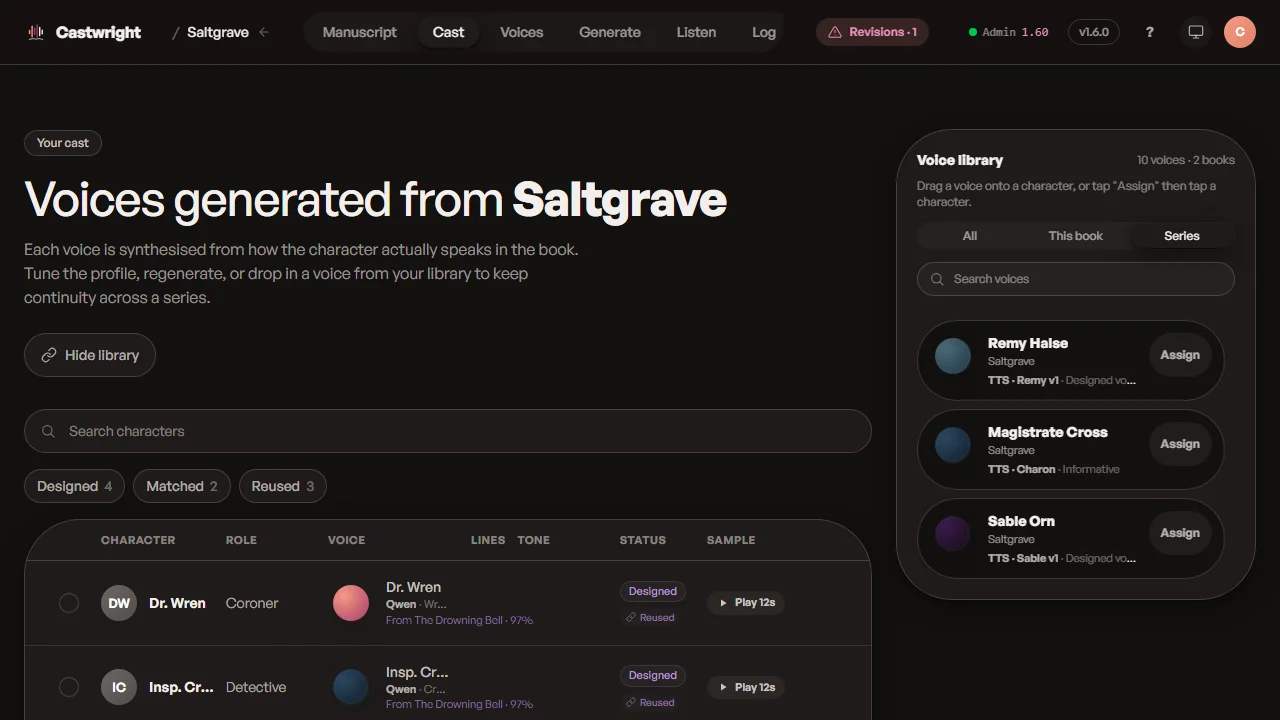1280x720 pixels.
Task: Click the Sable Orn voice name
Action: click(x=1021, y=521)
